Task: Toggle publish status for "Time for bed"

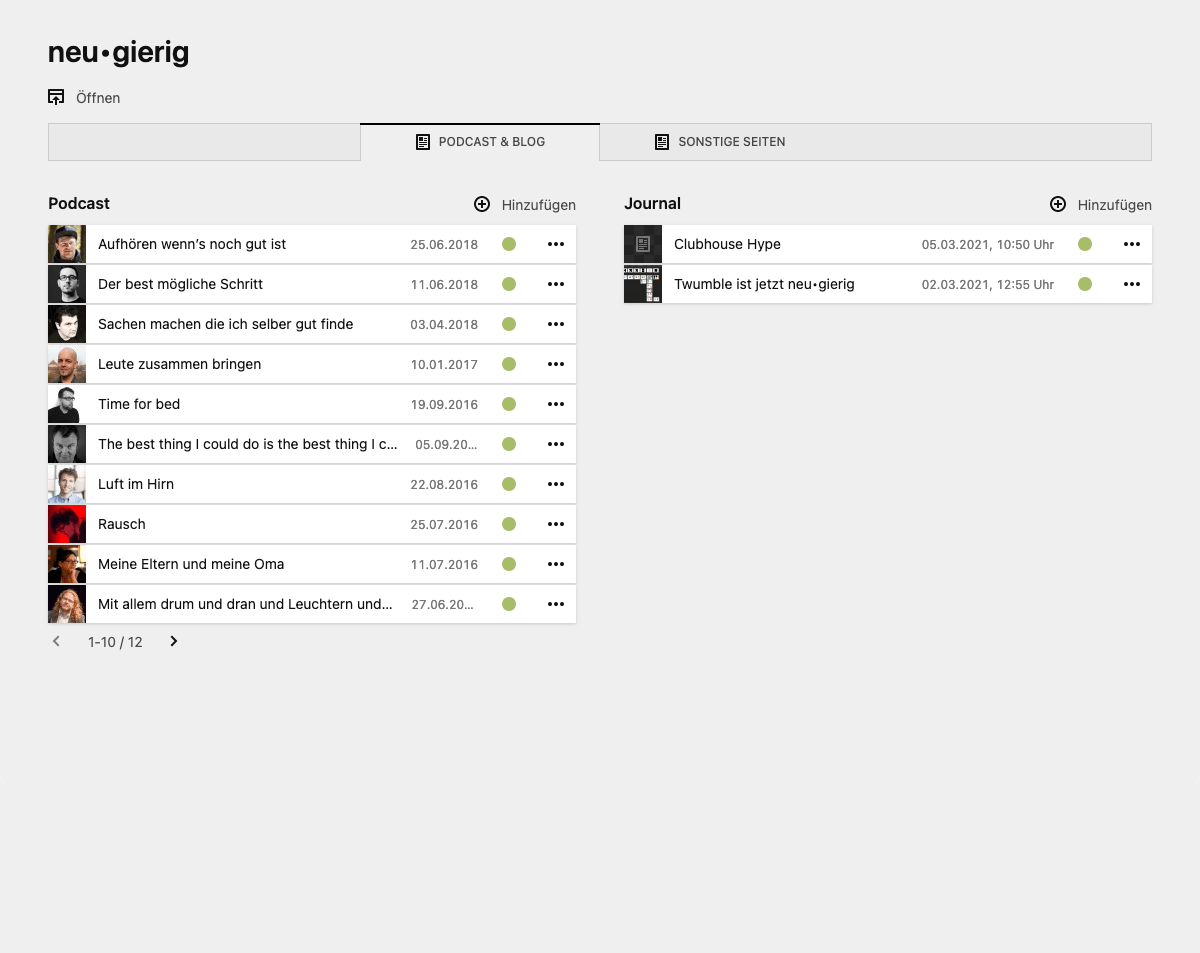Action: 509,404
